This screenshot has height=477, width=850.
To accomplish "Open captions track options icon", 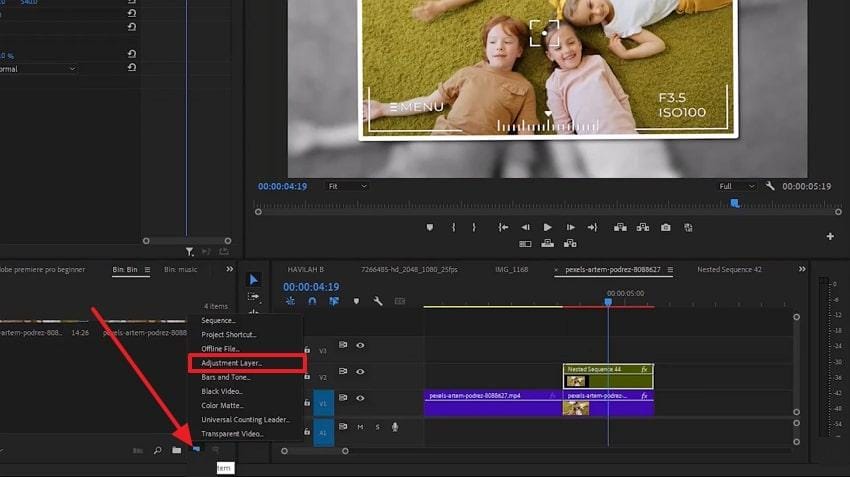I will (x=400, y=301).
